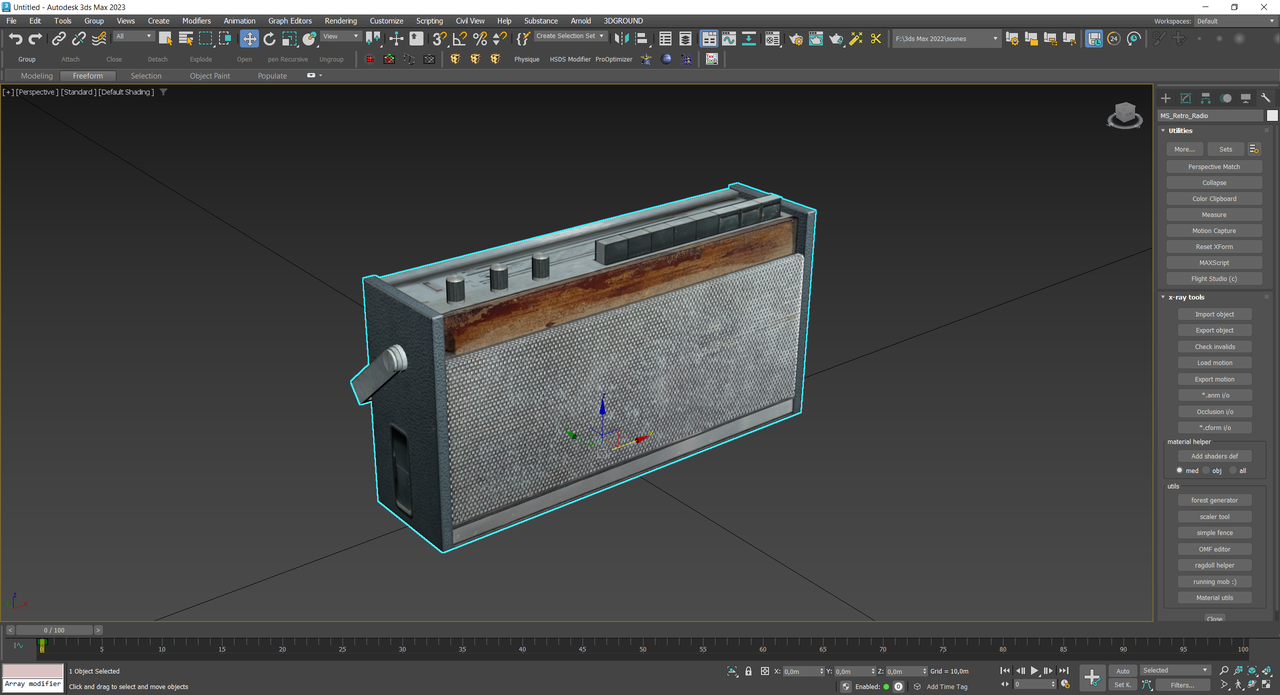Viewport: 1280px width, 695px height.
Task: Collapse the x-ray tools rollout
Action: coord(1188,297)
